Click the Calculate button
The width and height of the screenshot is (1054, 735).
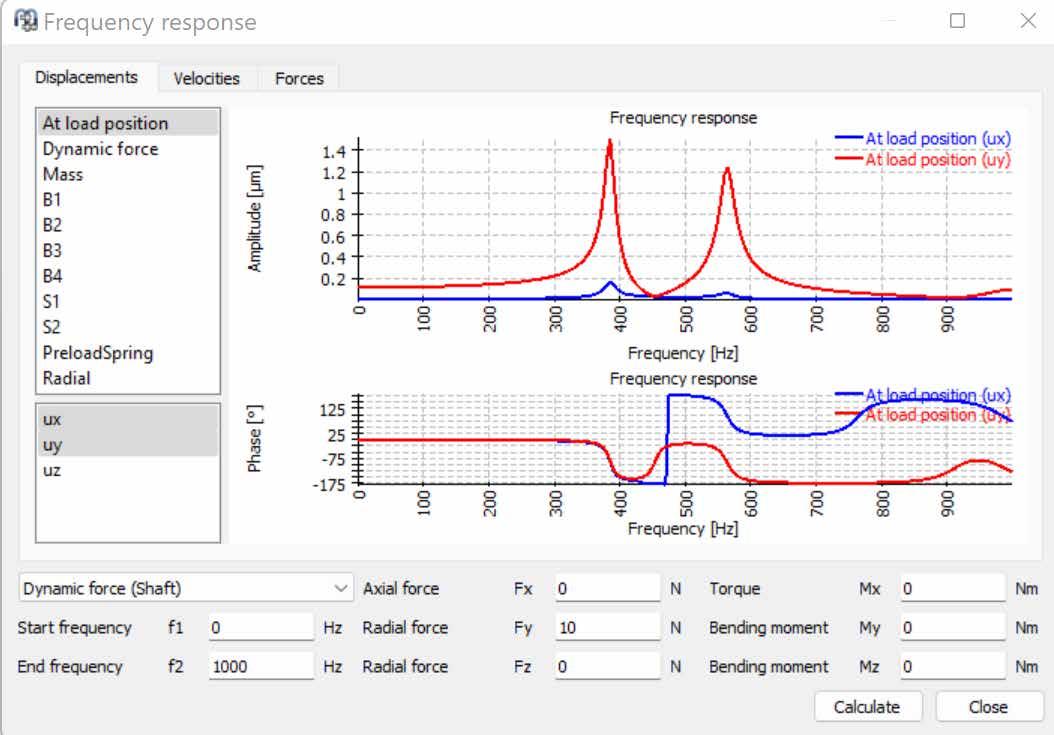[867, 707]
